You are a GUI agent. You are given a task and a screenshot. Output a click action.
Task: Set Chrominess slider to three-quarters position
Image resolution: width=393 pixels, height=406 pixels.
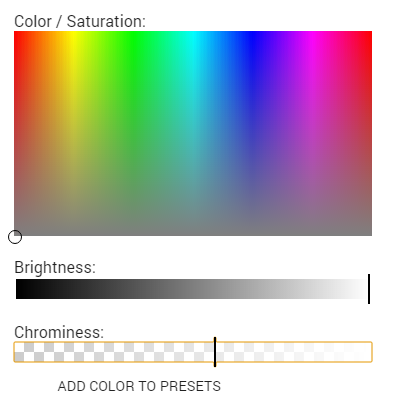coord(282,352)
